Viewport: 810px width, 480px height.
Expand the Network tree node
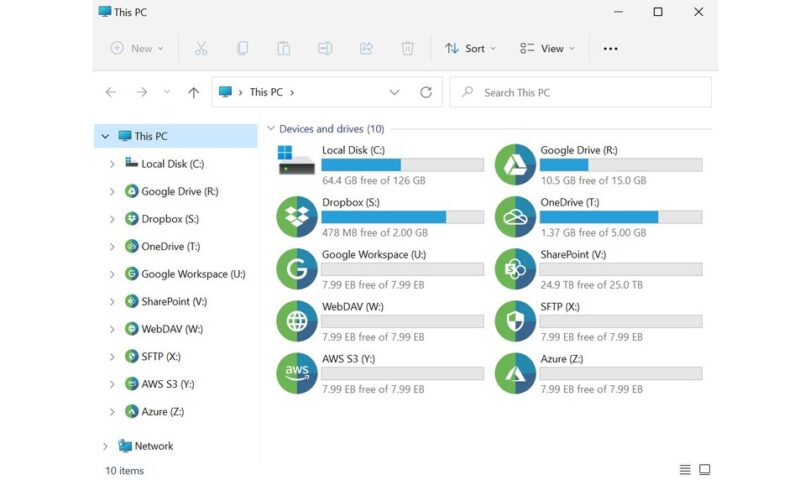coord(105,446)
